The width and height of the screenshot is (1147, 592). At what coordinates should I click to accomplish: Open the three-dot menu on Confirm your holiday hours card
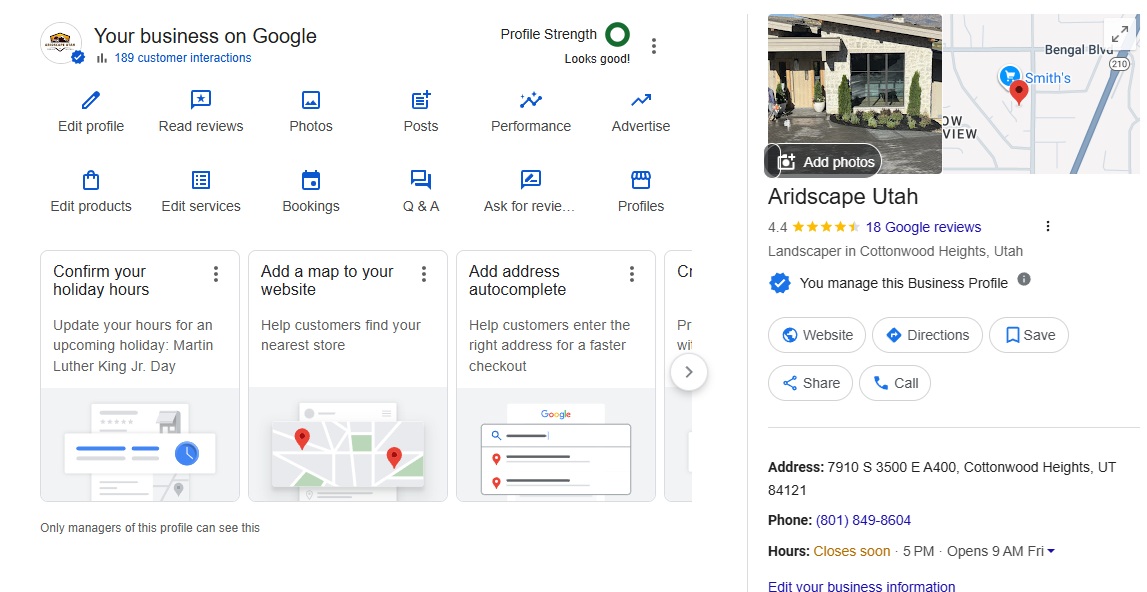click(215, 273)
